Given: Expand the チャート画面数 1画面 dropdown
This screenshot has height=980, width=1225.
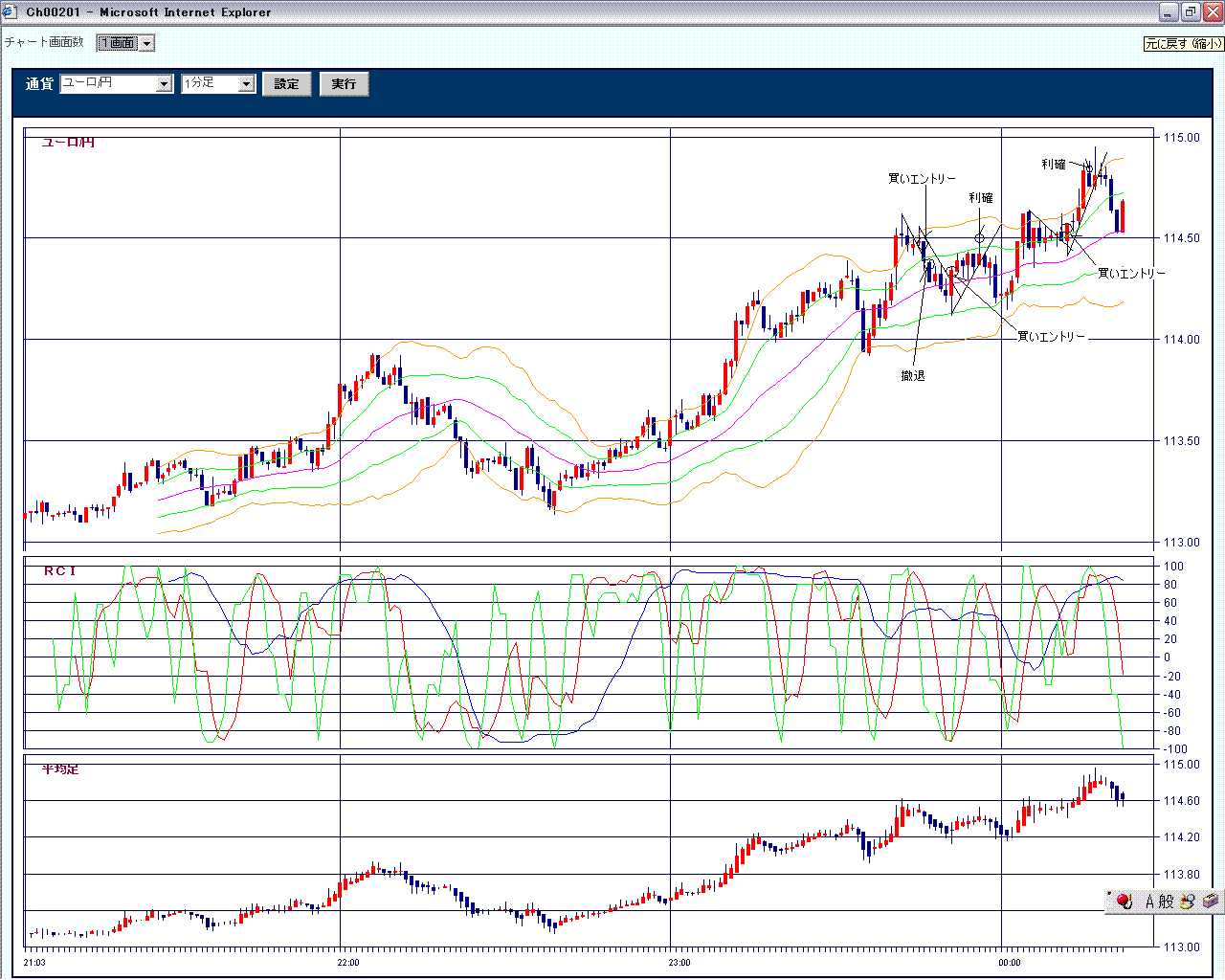Looking at the screenshot, I should (x=125, y=43).
